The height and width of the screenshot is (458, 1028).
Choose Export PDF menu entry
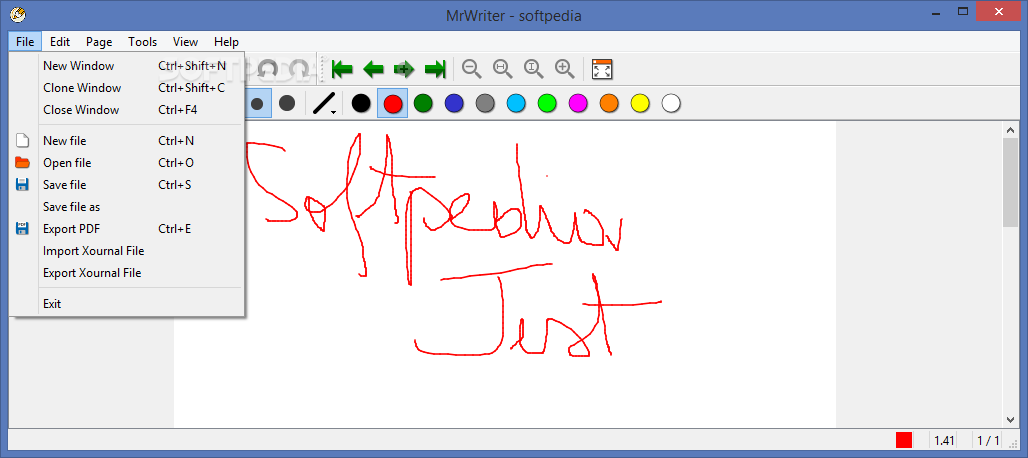(127, 229)
